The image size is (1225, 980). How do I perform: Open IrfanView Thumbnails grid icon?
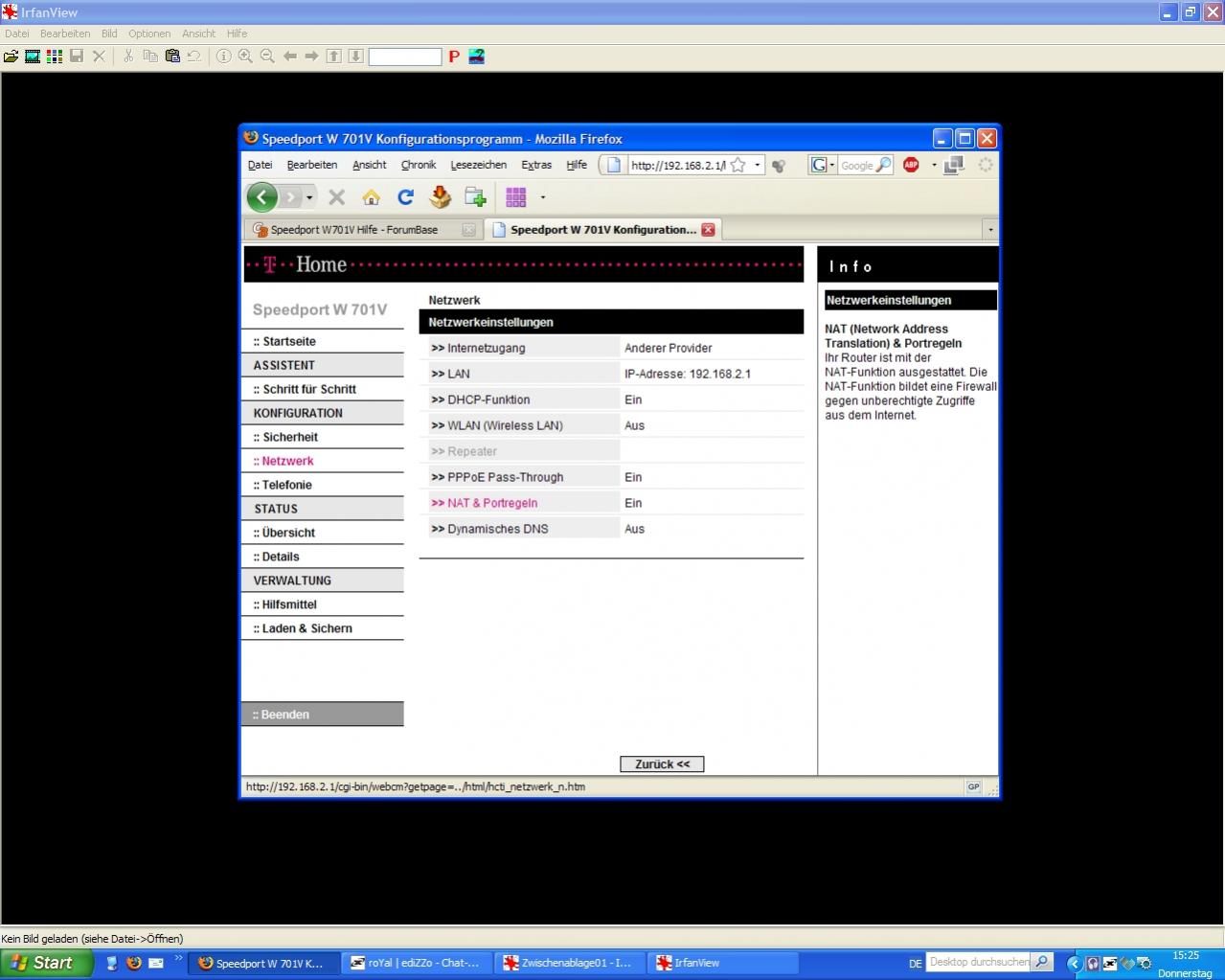(55, 57)
